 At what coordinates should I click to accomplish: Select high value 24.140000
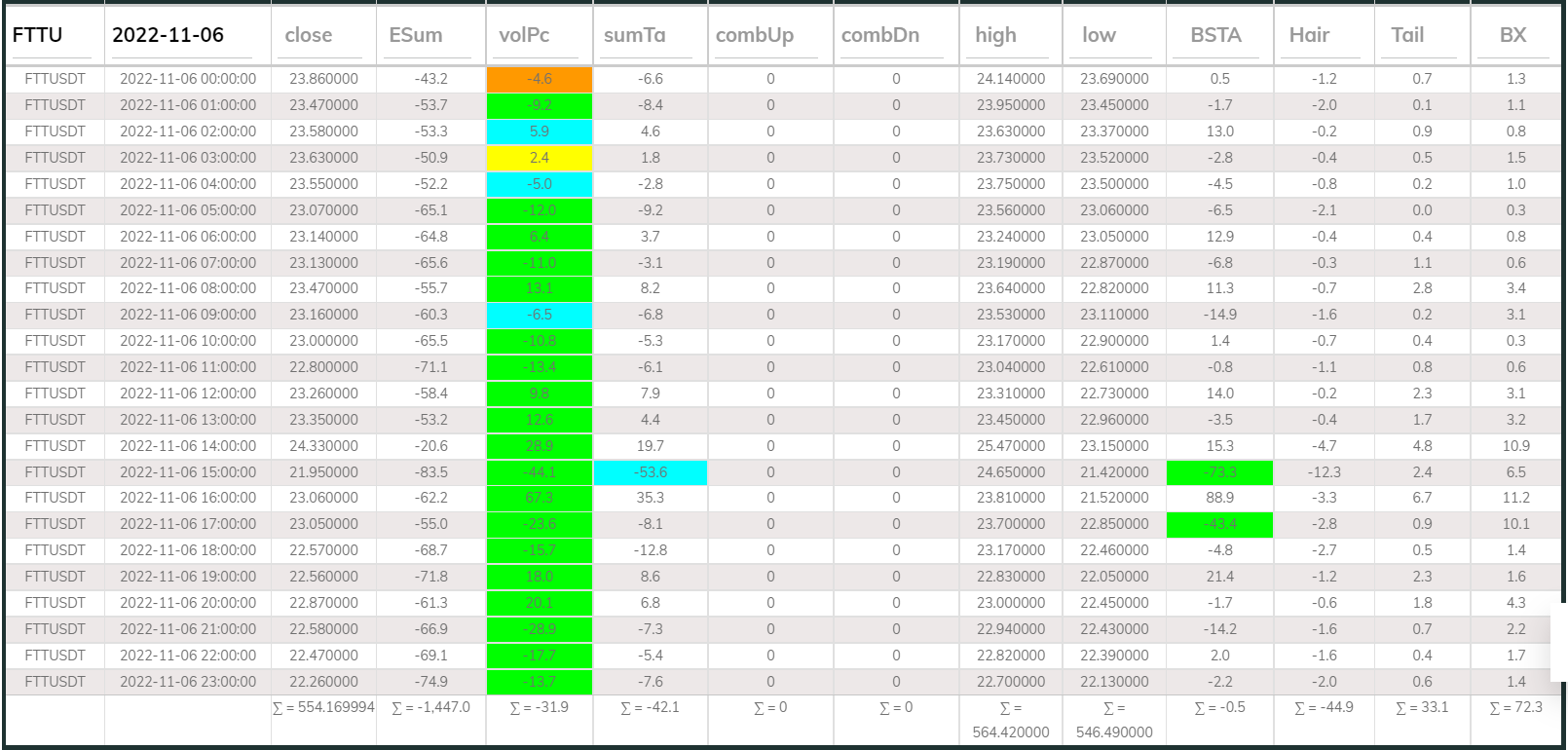click(x=1011, y=79)
